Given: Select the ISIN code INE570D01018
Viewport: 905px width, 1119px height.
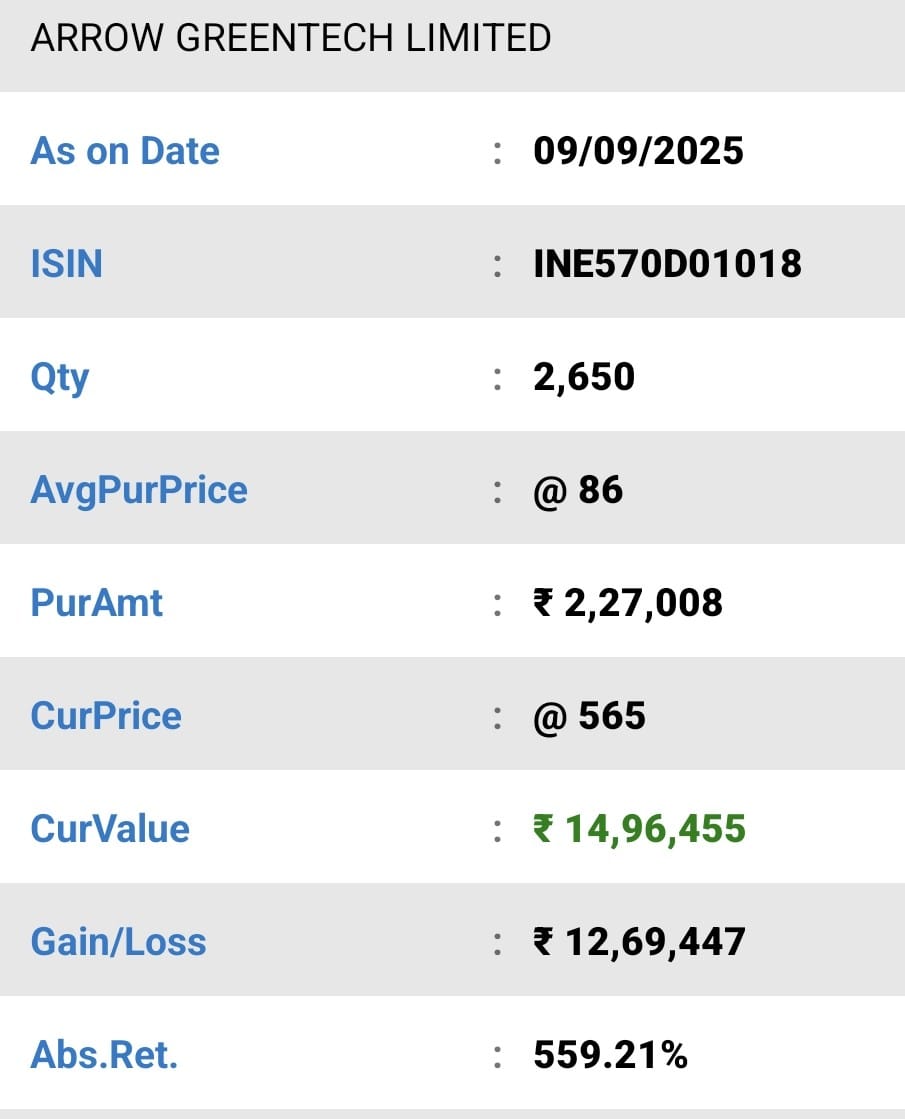Looking at the screenshot, I should click(667, 264).
